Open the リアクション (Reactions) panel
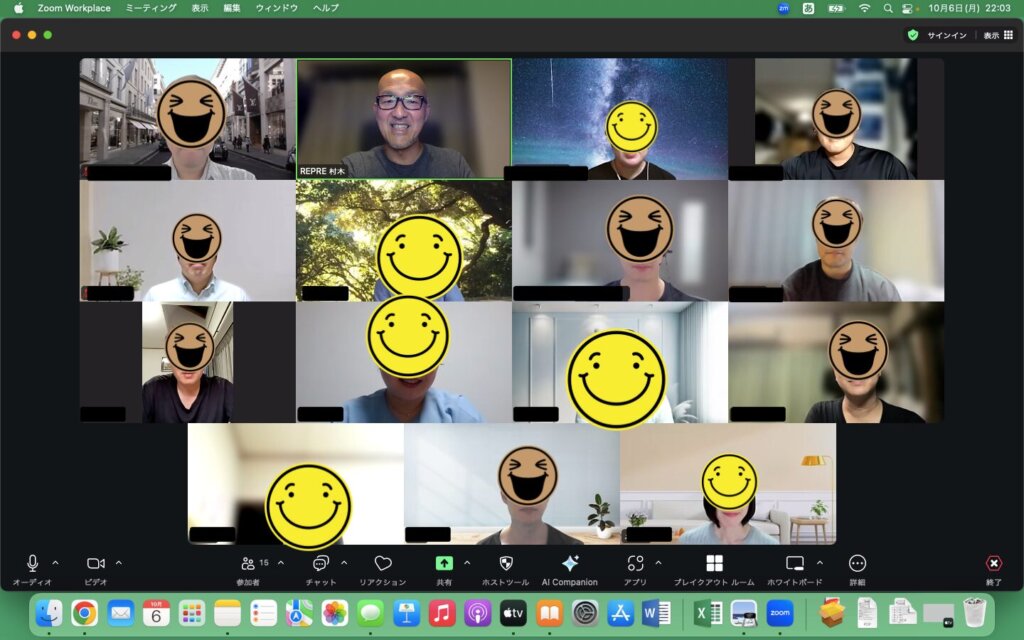1024x640 pixels. point(382,564)
